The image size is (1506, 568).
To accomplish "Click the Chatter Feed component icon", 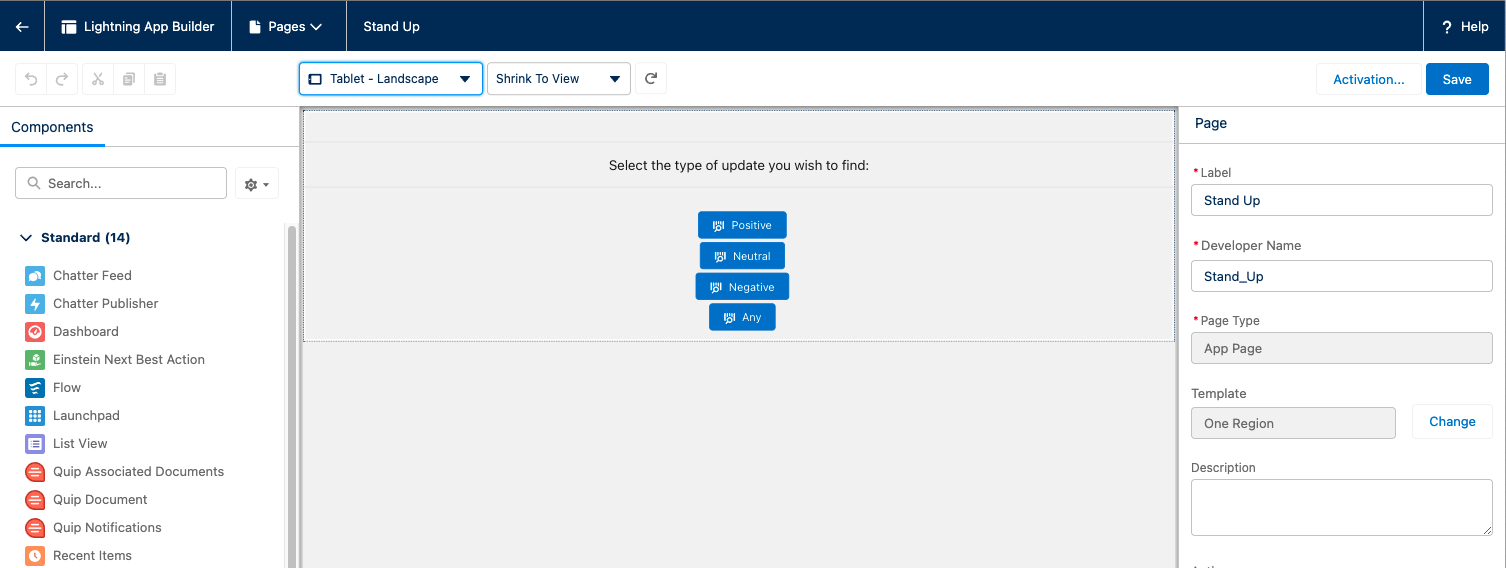I will (35, 275).
